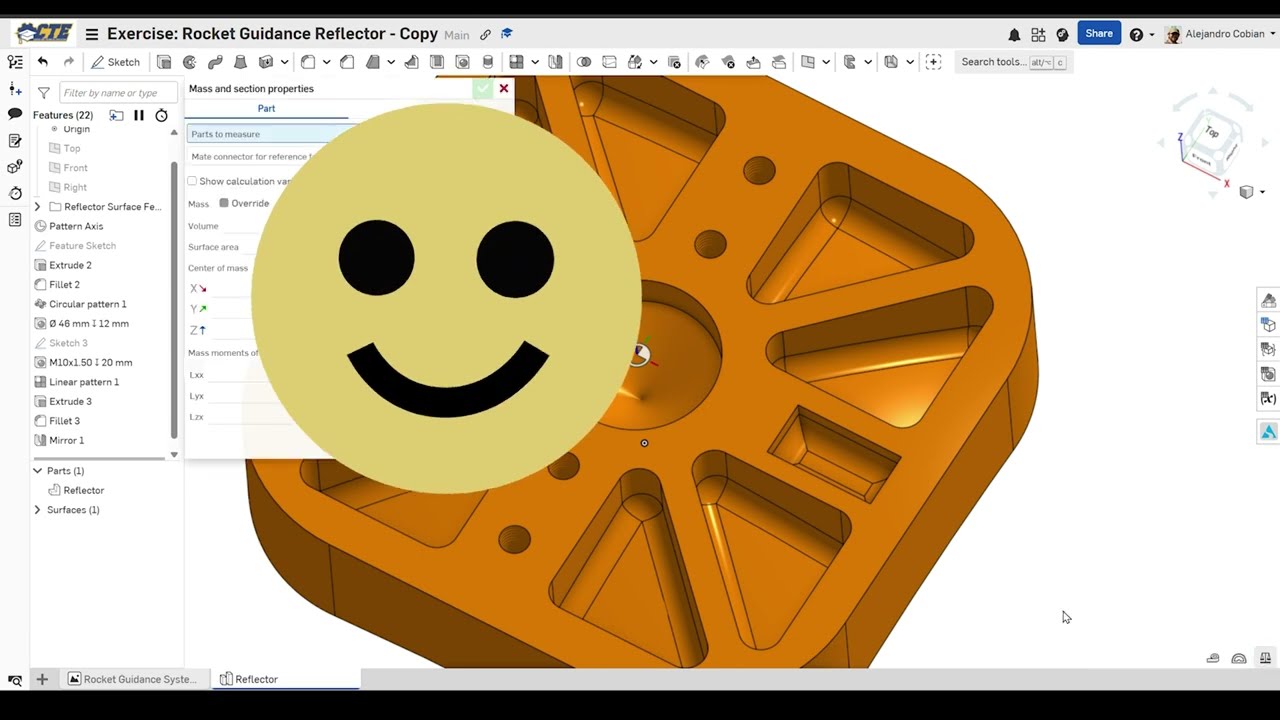Click the Sketch button
Screen dimensions: 1280x720
115,62
